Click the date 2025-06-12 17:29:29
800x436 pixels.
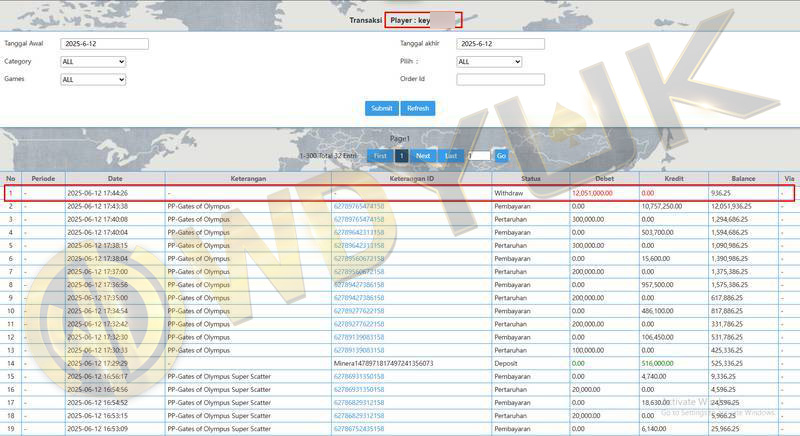[97, 364]
